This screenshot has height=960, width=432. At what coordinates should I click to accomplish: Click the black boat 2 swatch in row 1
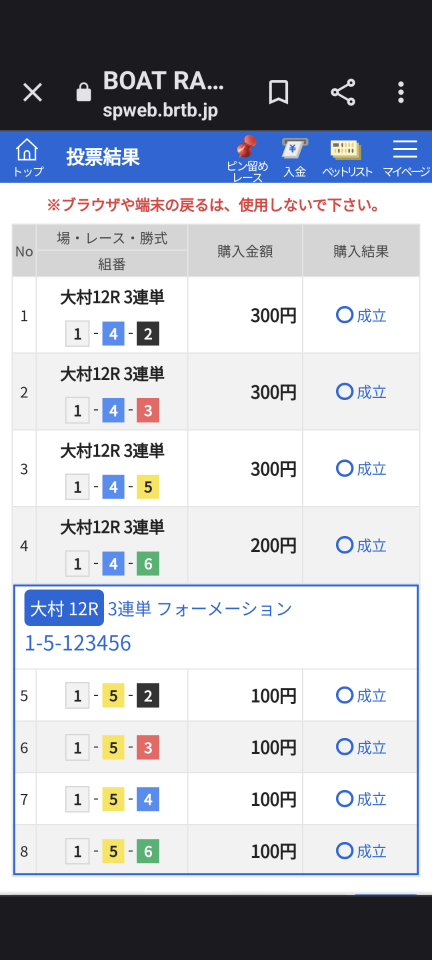point(148,334)
